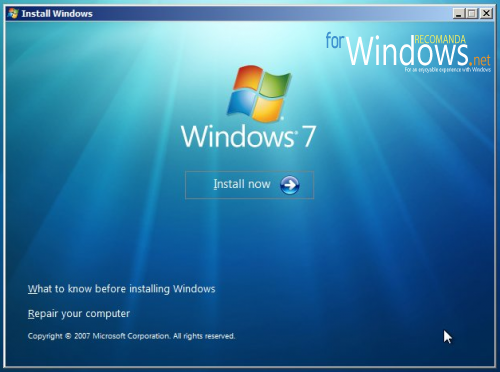The width and height of the screenshot is (500, 372).
Task: Click the orange .net text in watermark
Action: click(x=479, y=60)
